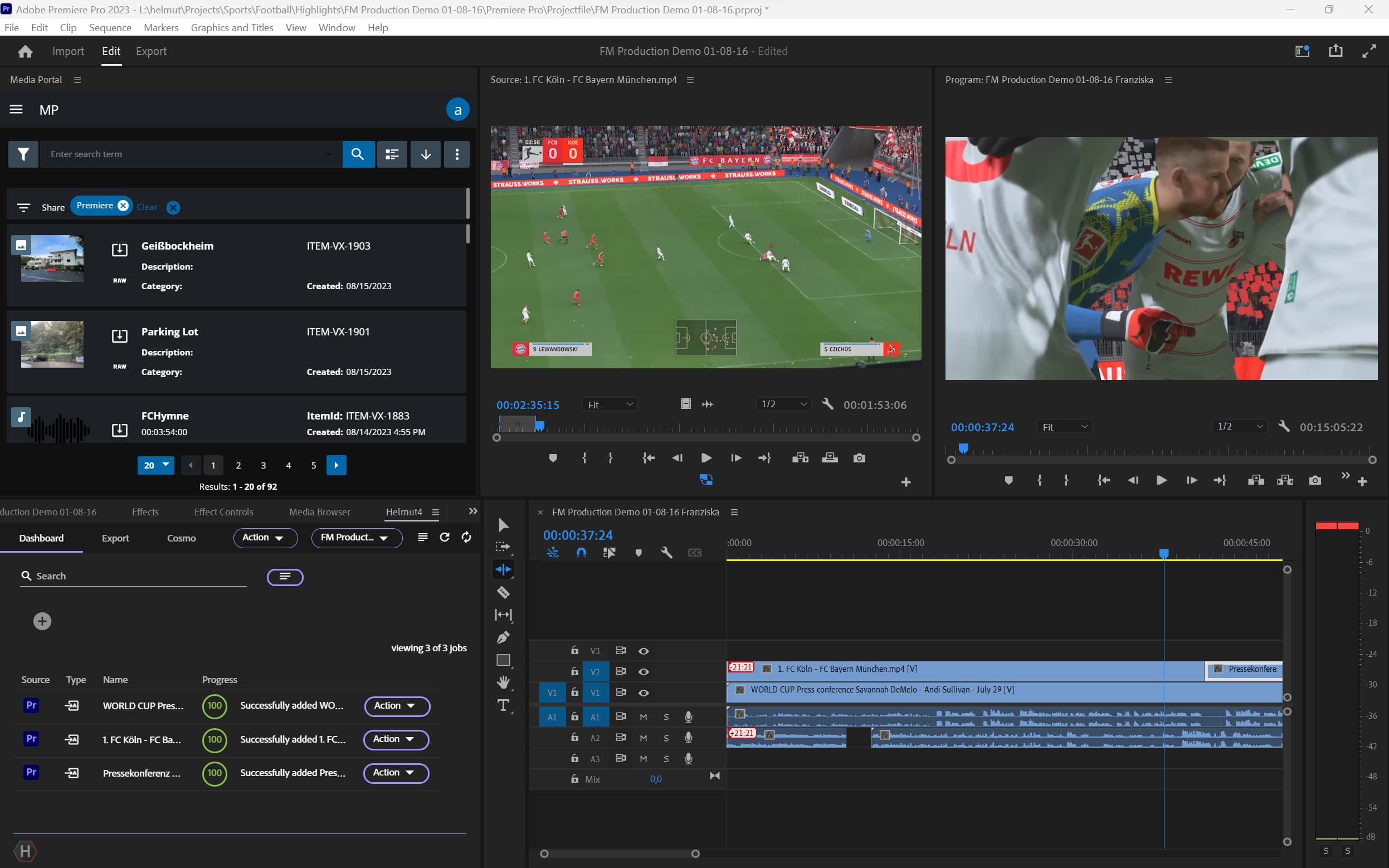The width and height of the screenshot is (1389, 868).
Task: Click Insert button in Source monitor
Action: 800,458
